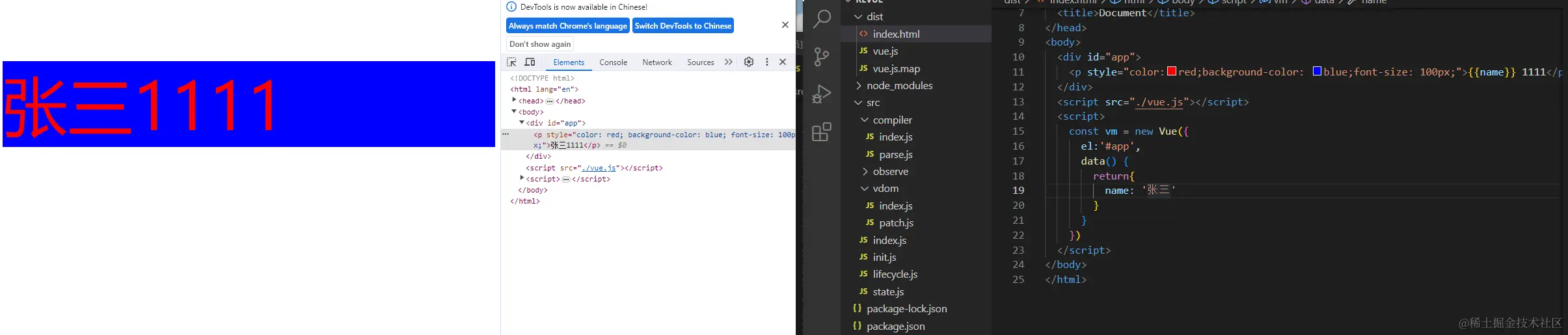Open the Run and Debug view
Image resolution: width=1568 pixels, height=335 pixels.
coord(822,94)
